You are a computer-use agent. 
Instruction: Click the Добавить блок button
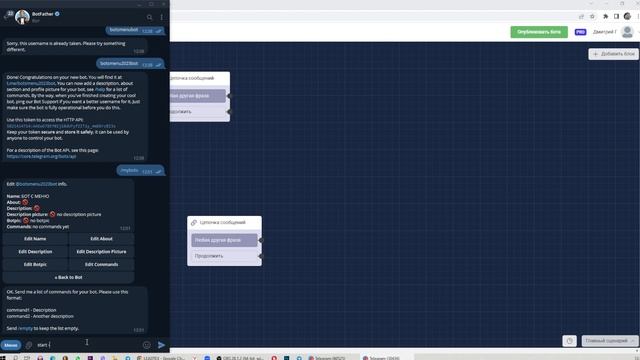coord(613,54)
